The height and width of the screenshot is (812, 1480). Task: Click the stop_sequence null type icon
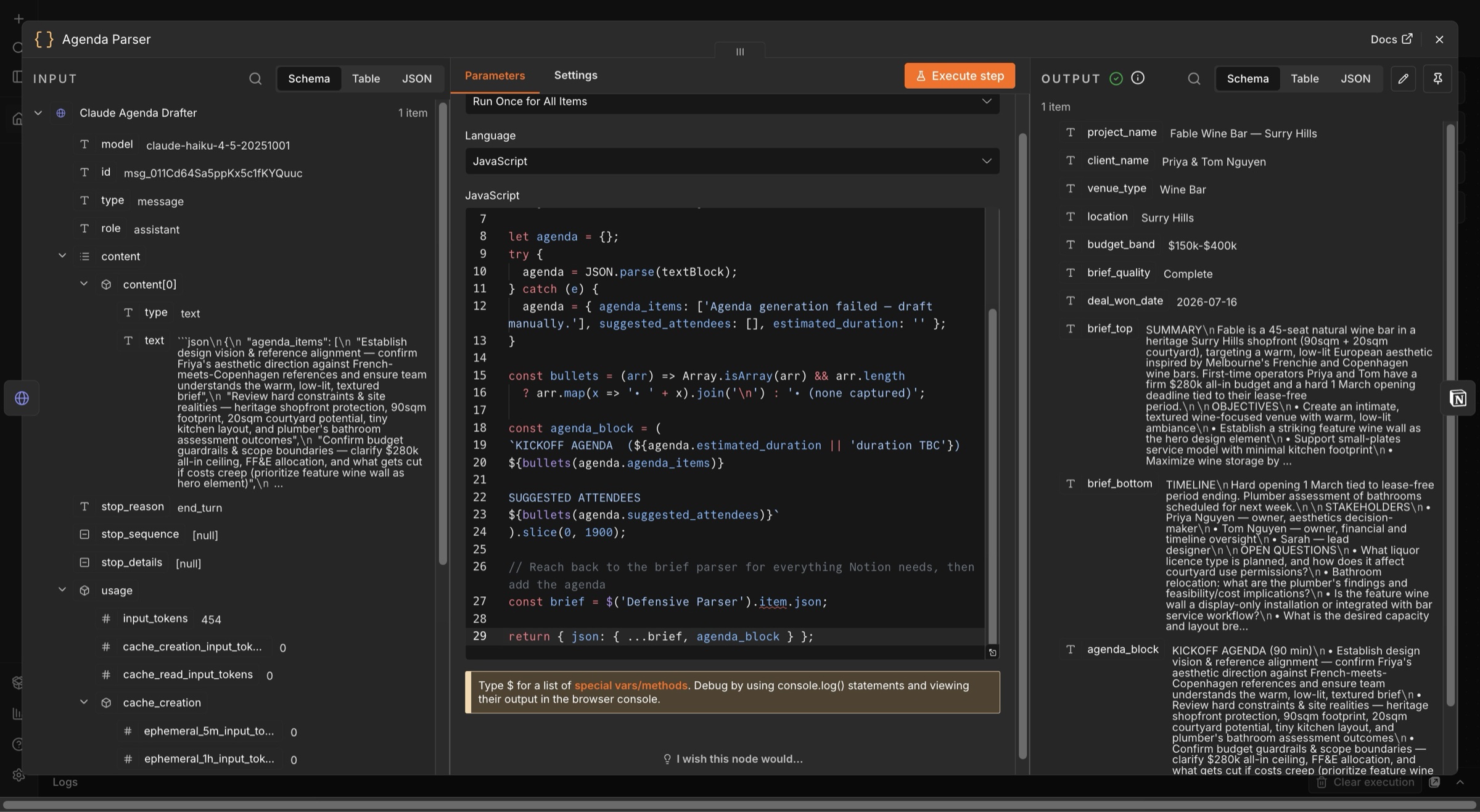pyautogui.click(x=84, y=535)
